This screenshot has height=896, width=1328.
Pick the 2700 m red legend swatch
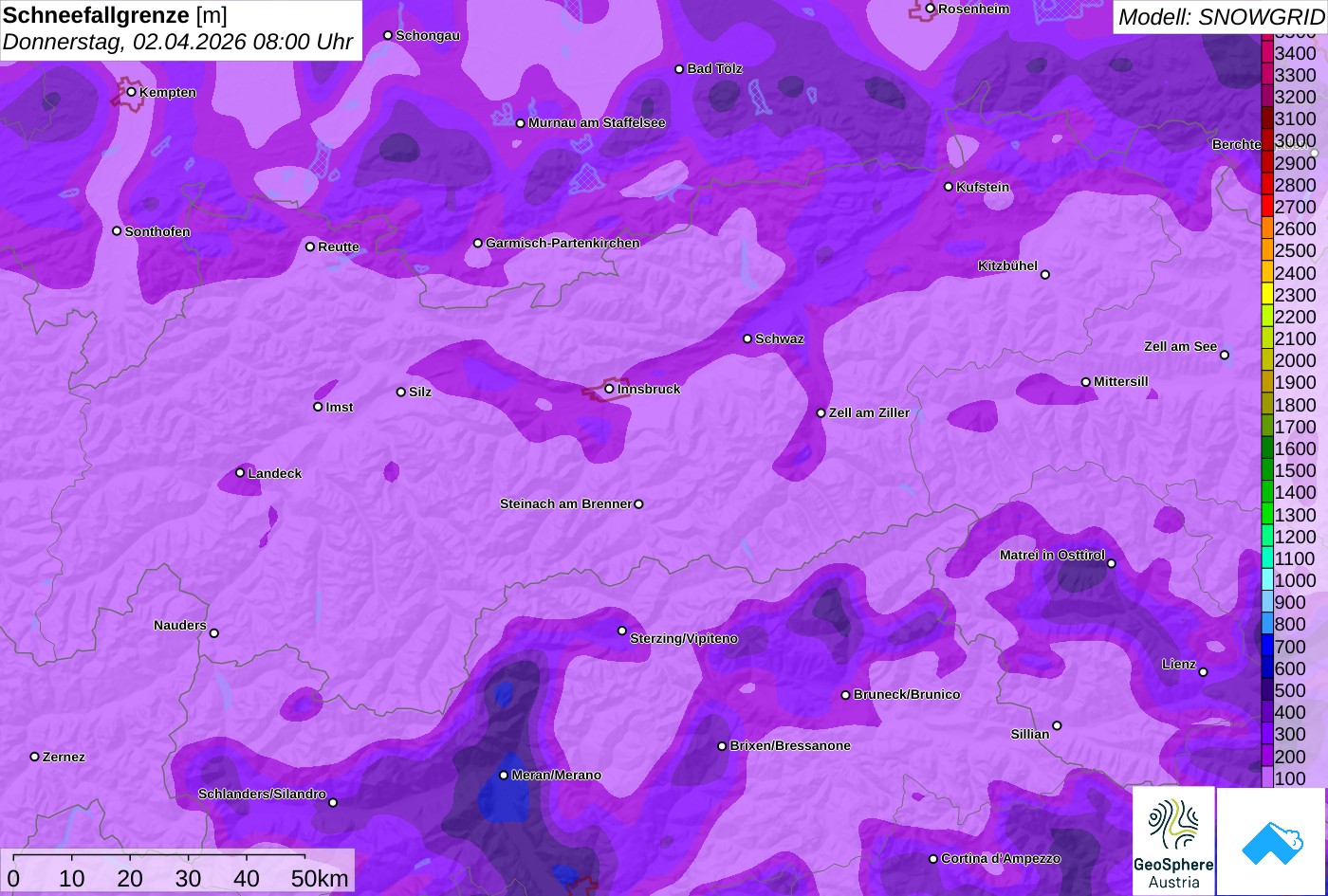pyautogui.click(x=1267, y=207)
